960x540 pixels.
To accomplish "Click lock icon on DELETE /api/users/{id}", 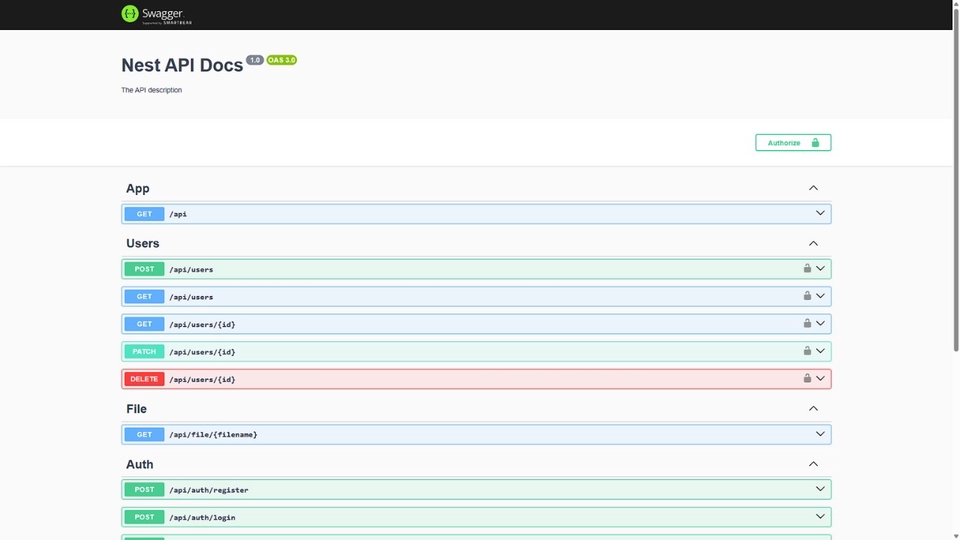I will point(807,379).
